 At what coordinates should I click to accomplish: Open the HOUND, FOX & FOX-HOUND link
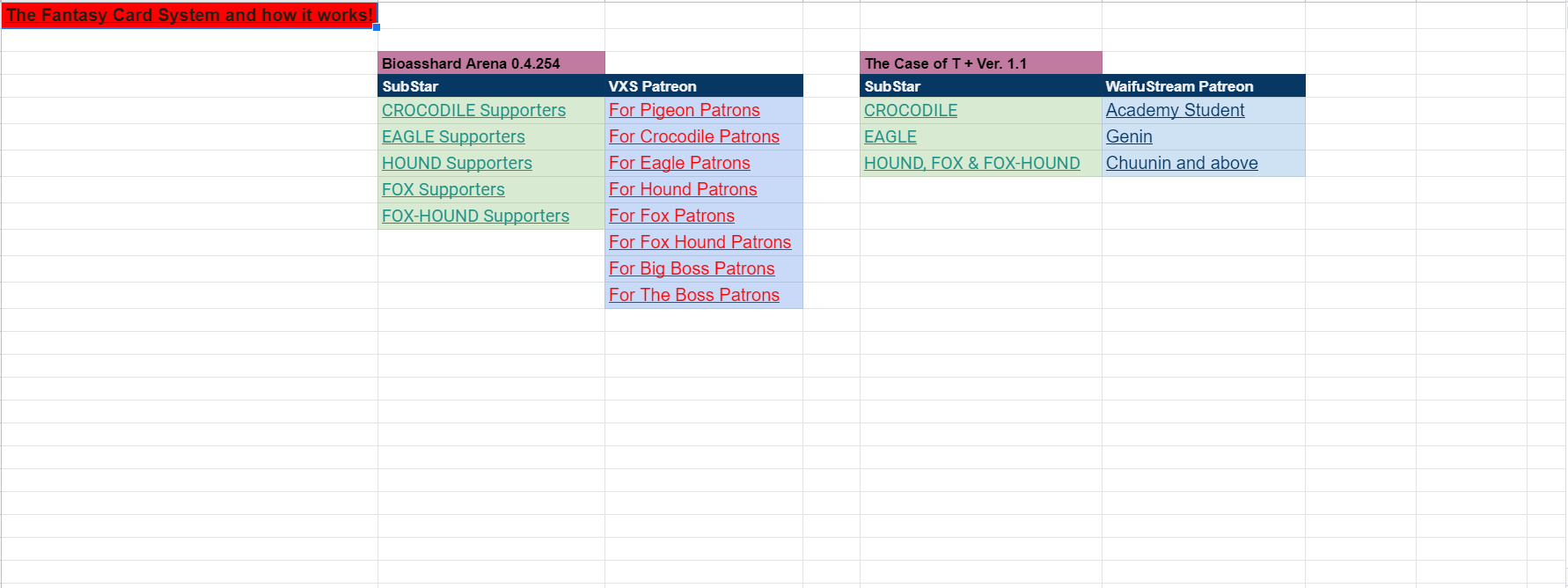point(971,164)
